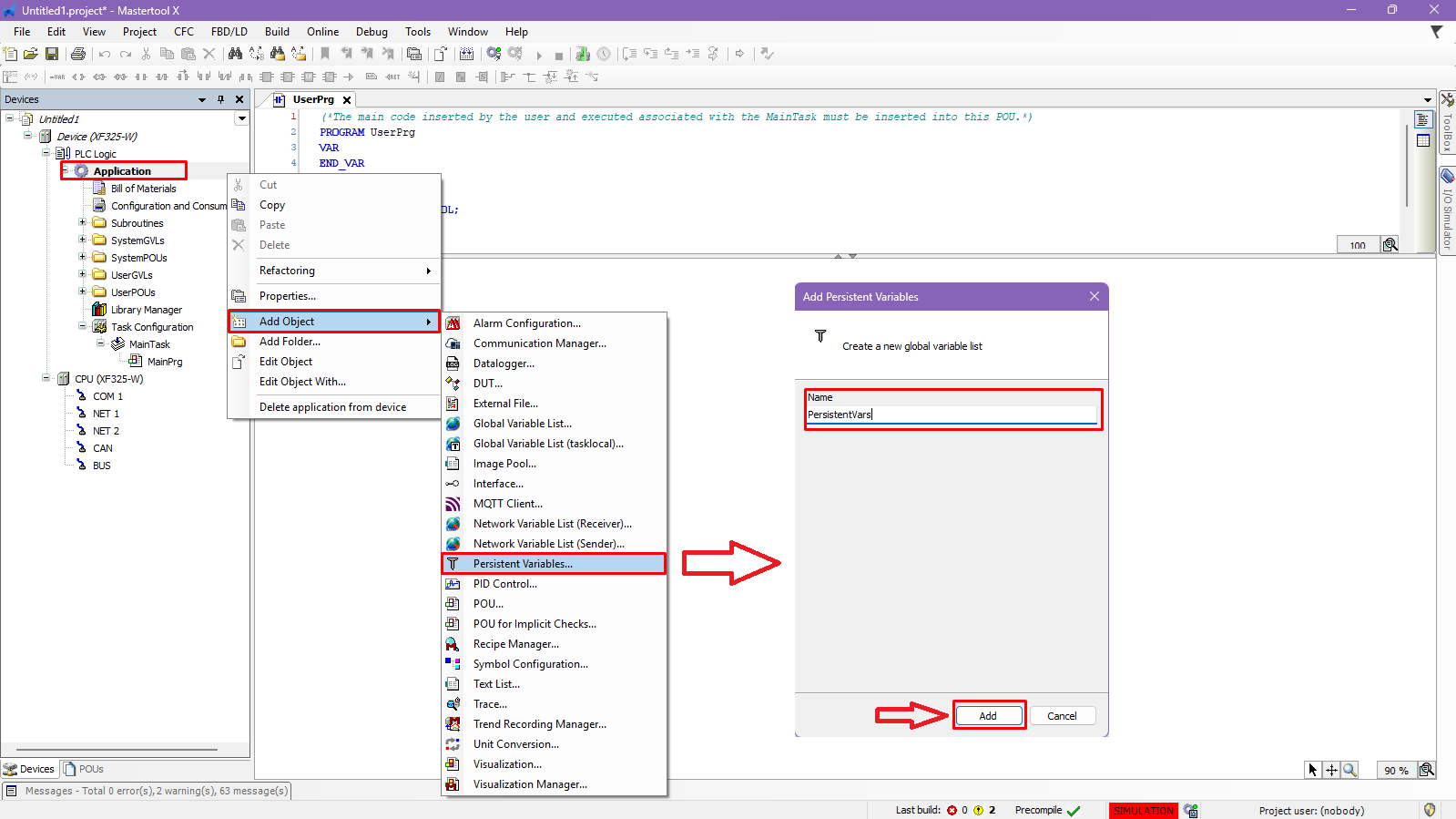Image resolution: width=1456 pixels, height=819 pixels.
Task: Click the Add button in dialog
Action: [988, 716]
